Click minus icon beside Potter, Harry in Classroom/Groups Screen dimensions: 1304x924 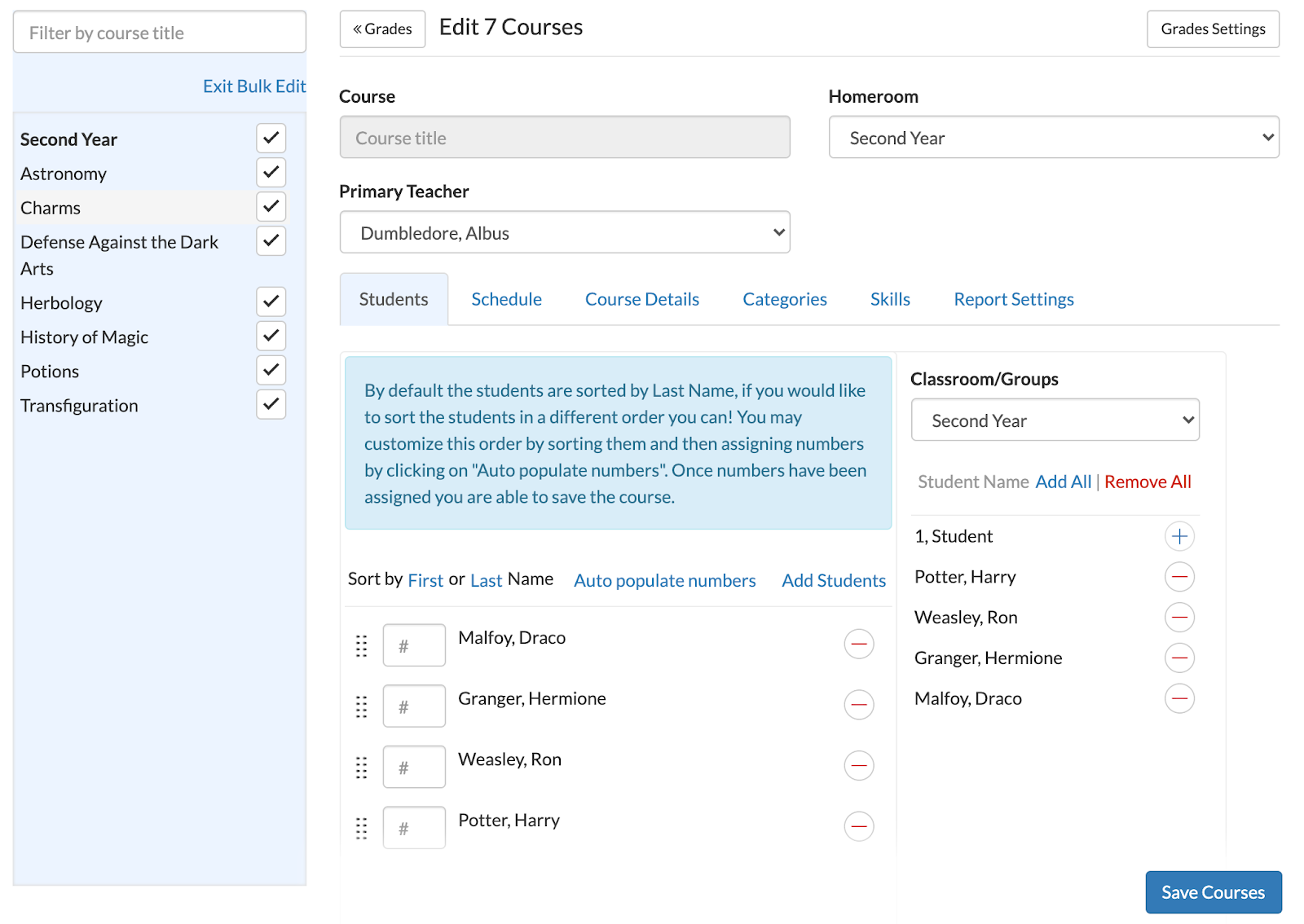[1179, 577]
